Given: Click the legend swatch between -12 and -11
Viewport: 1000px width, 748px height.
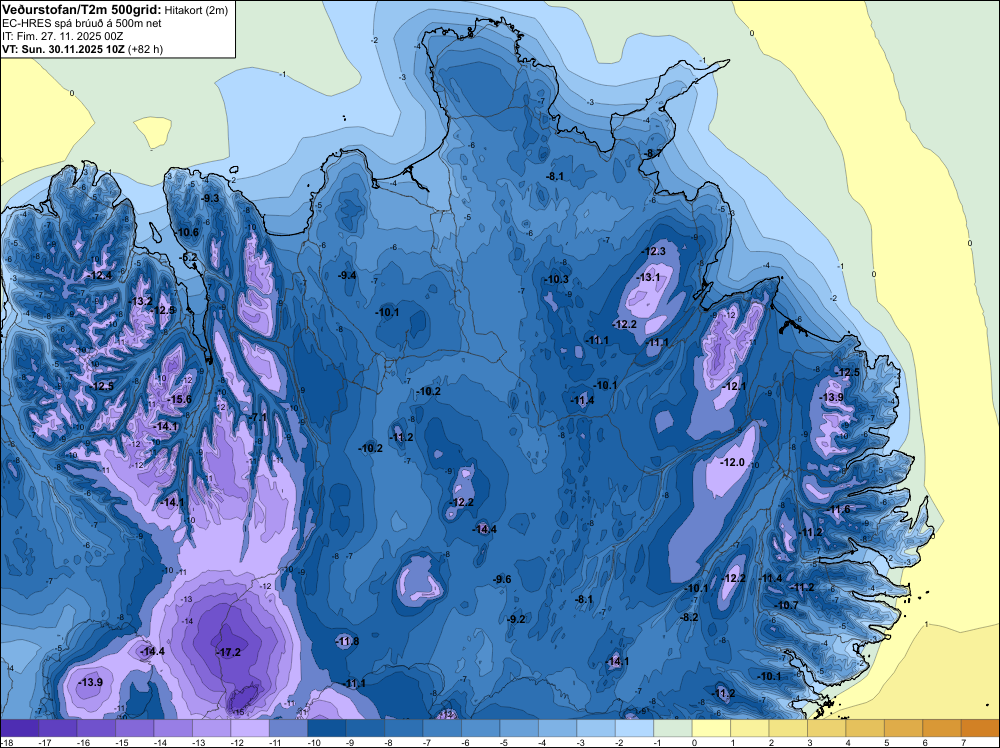Looking at the screenshot, I should pyautogui.click(x=250, y=728).
